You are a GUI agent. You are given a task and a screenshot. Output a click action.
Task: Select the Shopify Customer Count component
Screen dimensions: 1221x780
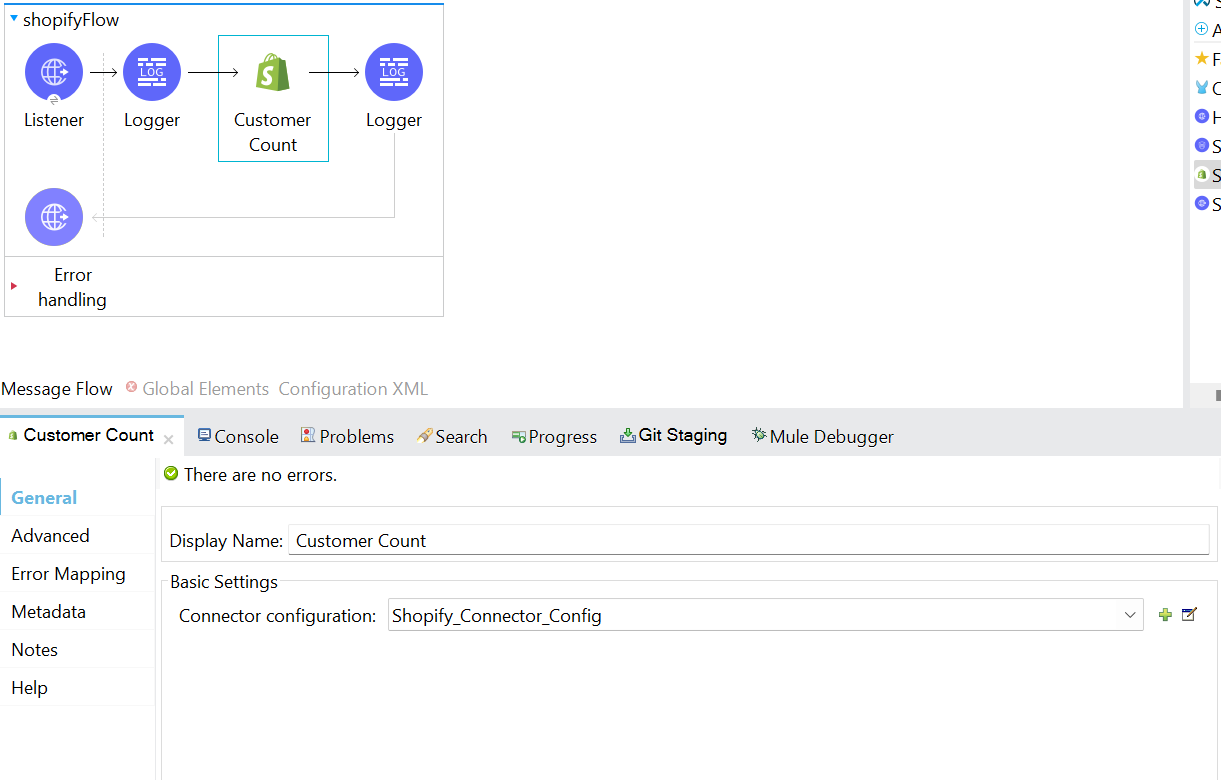273,74
